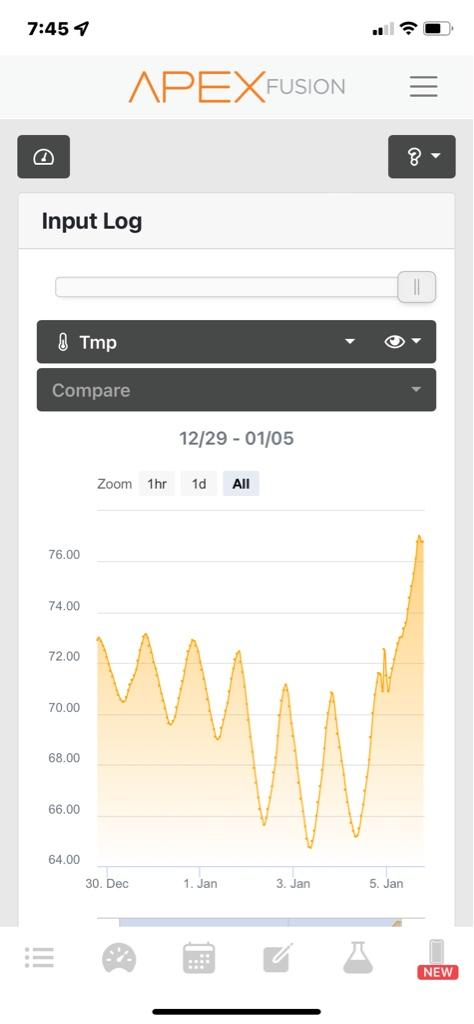Tap the edit notepad icon in the bottom bar

point(278,958)
